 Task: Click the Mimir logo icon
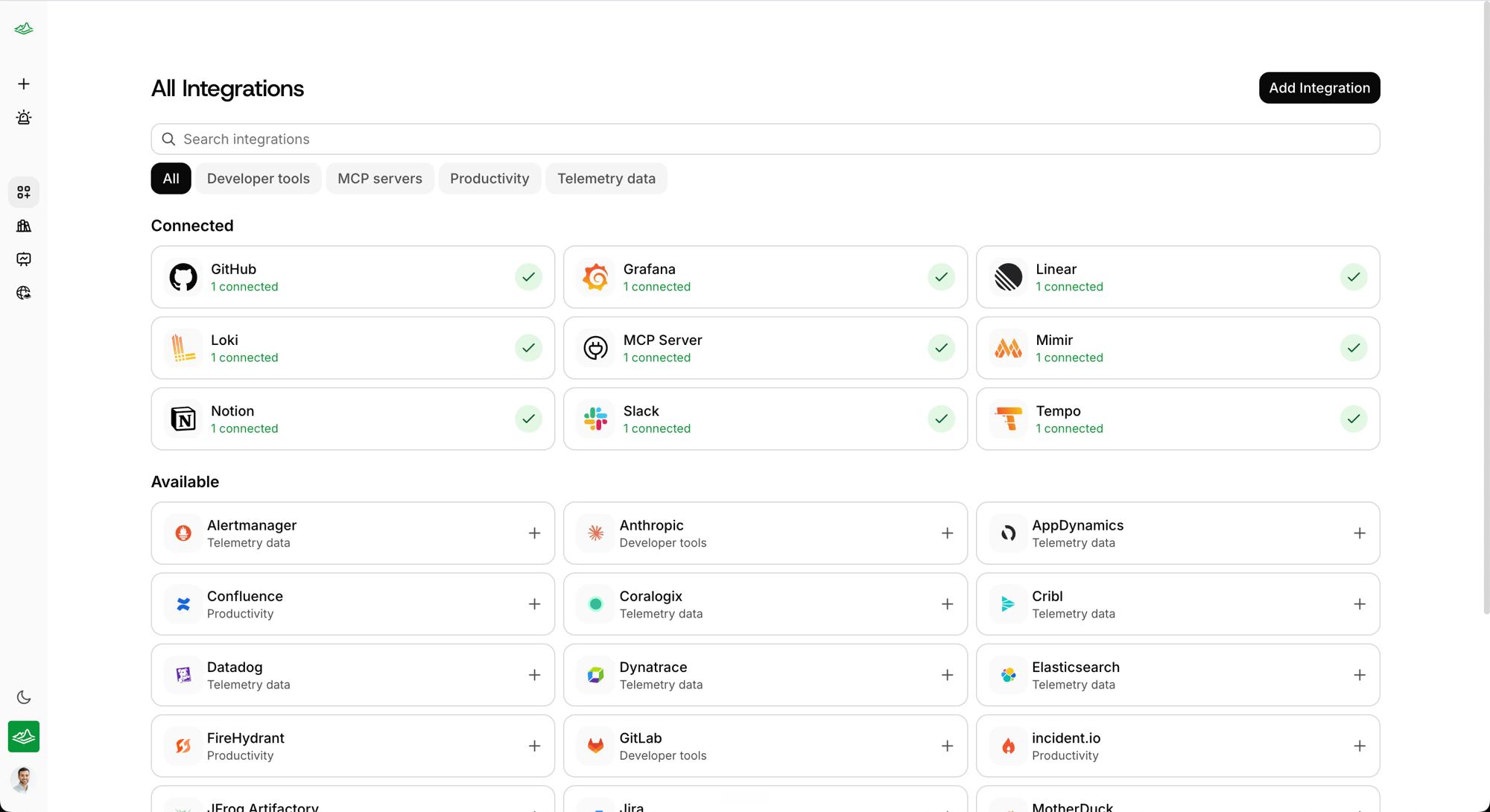pos(1009,348)
